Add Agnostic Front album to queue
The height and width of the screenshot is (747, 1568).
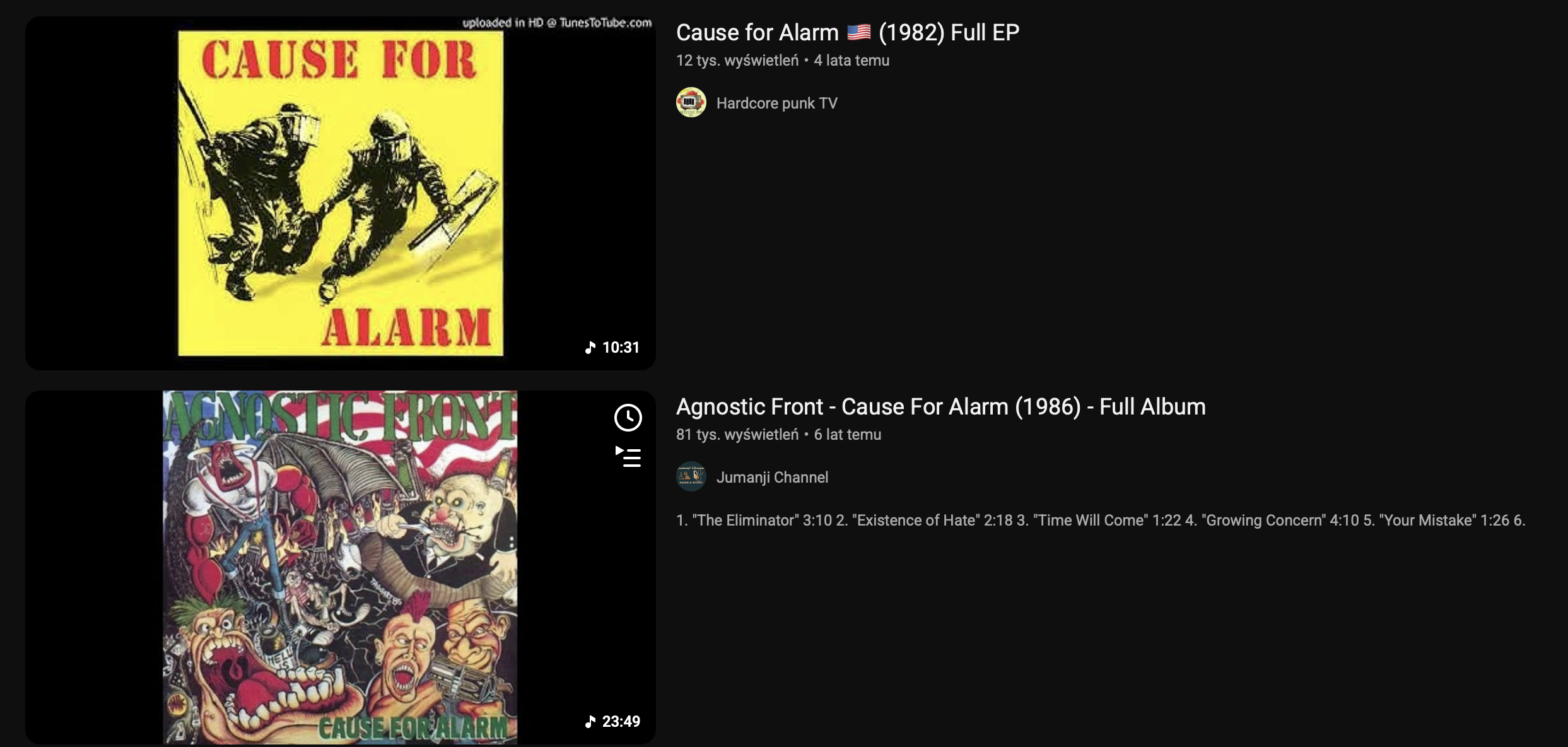[628, 457]
